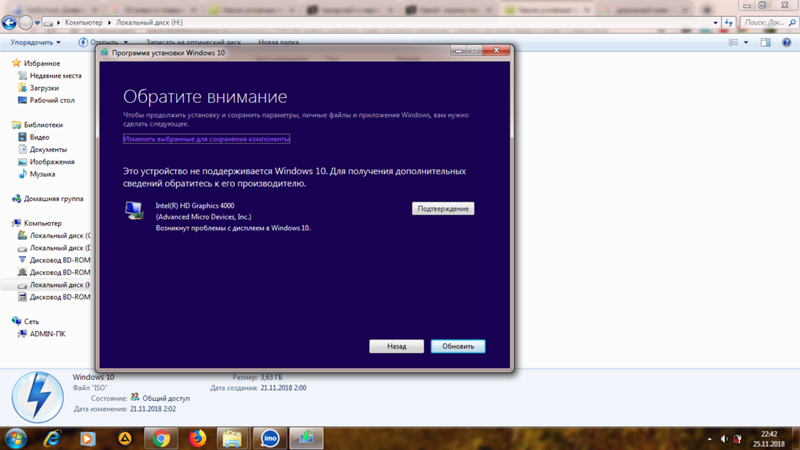
Task: Click the refresh button beside the address bar
Action: click(728, 22)
